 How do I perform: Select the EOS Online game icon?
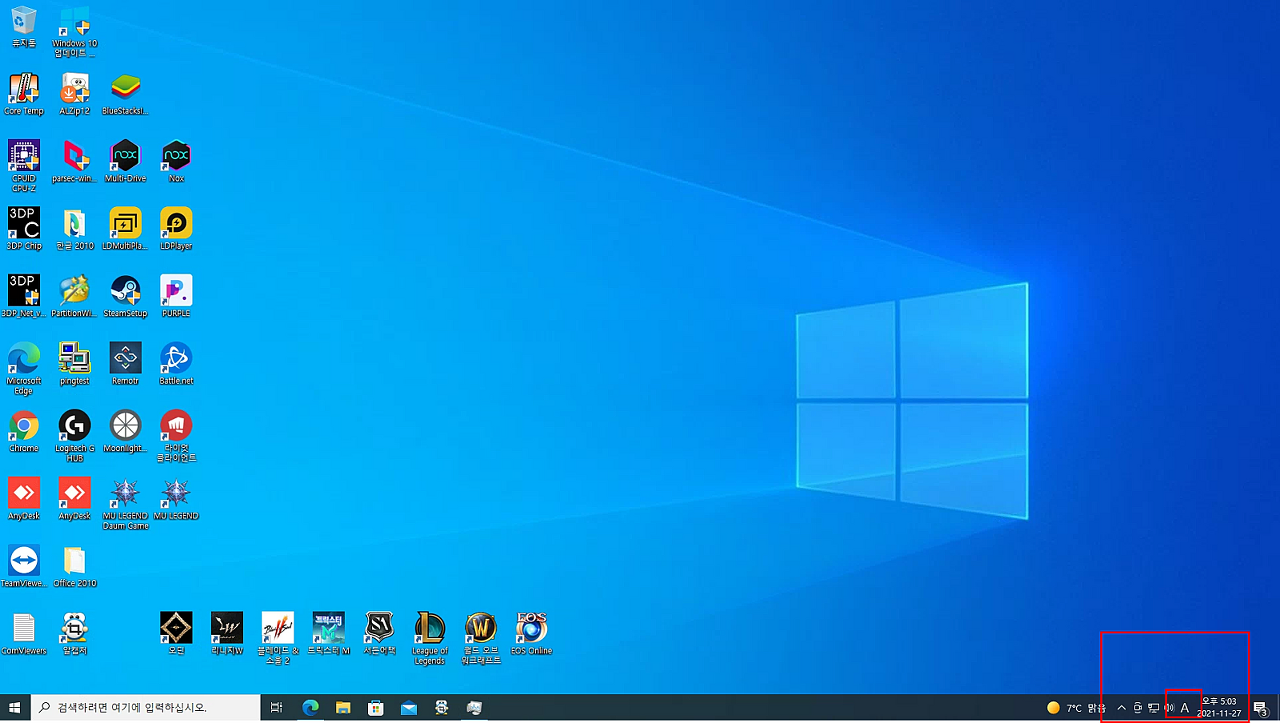click(x=531, y=633)
